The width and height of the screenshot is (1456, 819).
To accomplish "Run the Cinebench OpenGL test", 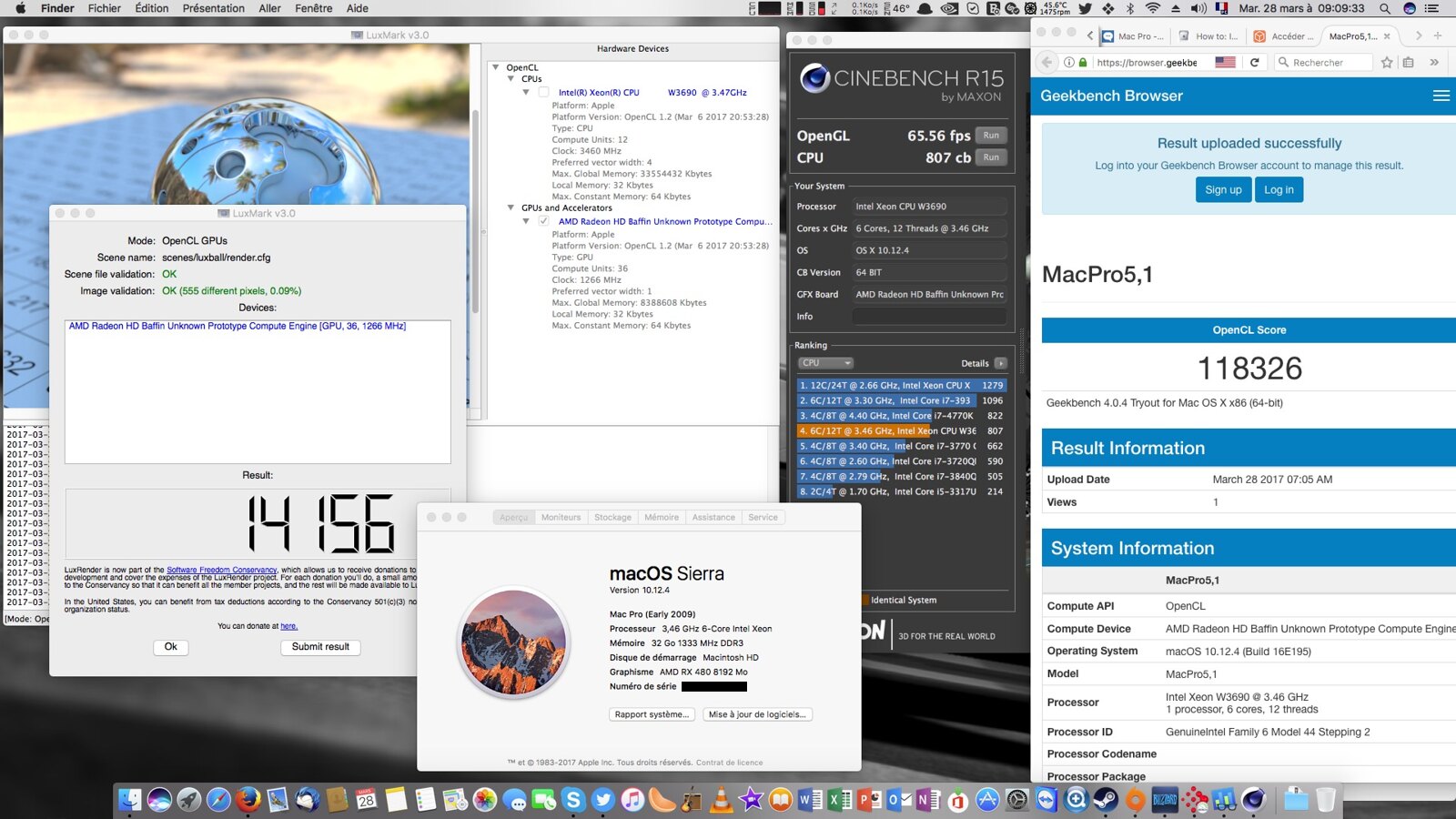I will click(991, 136).
